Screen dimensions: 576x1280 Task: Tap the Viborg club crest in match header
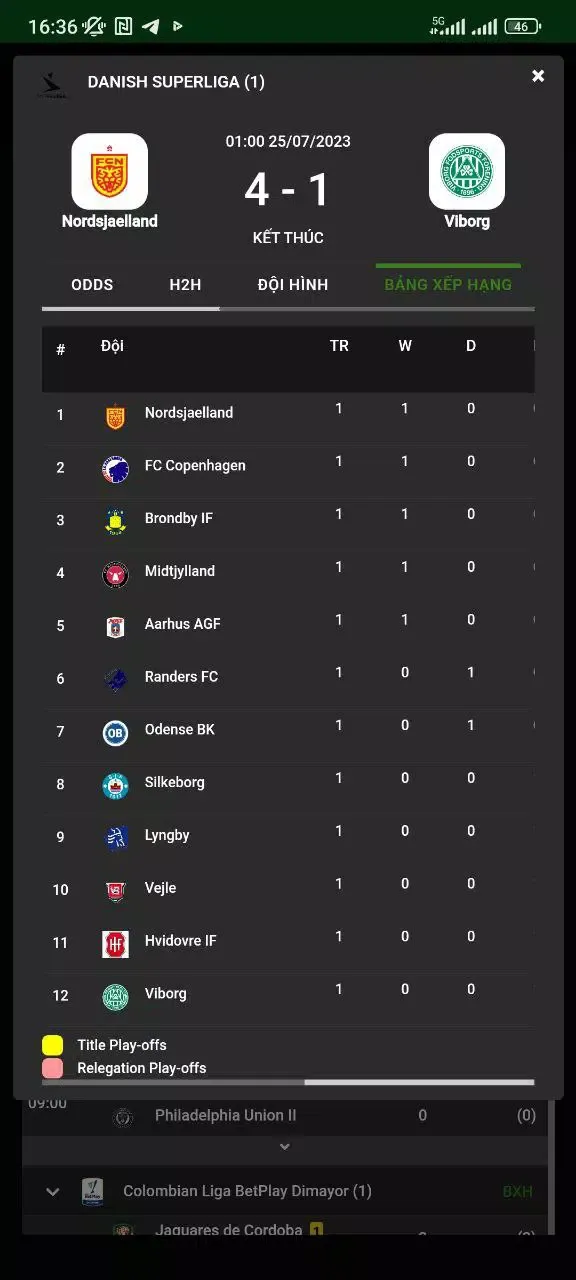(467, 171)
